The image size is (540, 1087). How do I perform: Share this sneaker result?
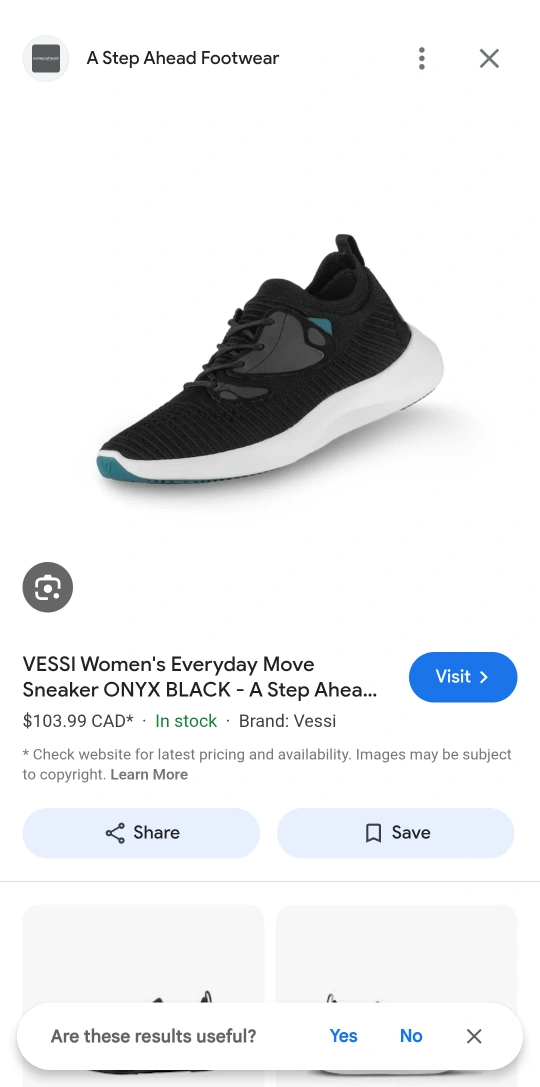point(141,833)
